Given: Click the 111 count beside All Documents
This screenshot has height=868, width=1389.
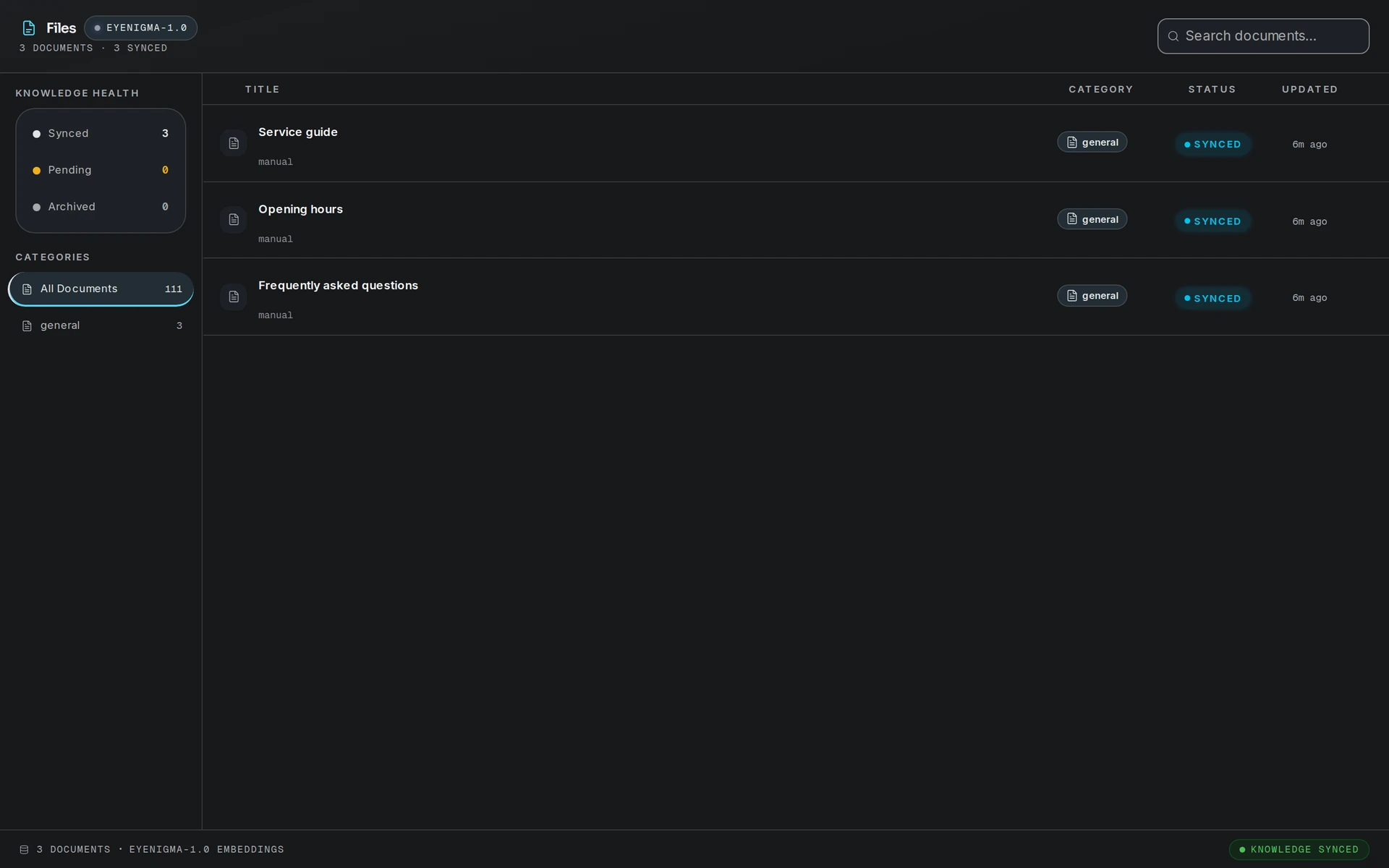Looking at the screenshot, I should tap(174, 289).
